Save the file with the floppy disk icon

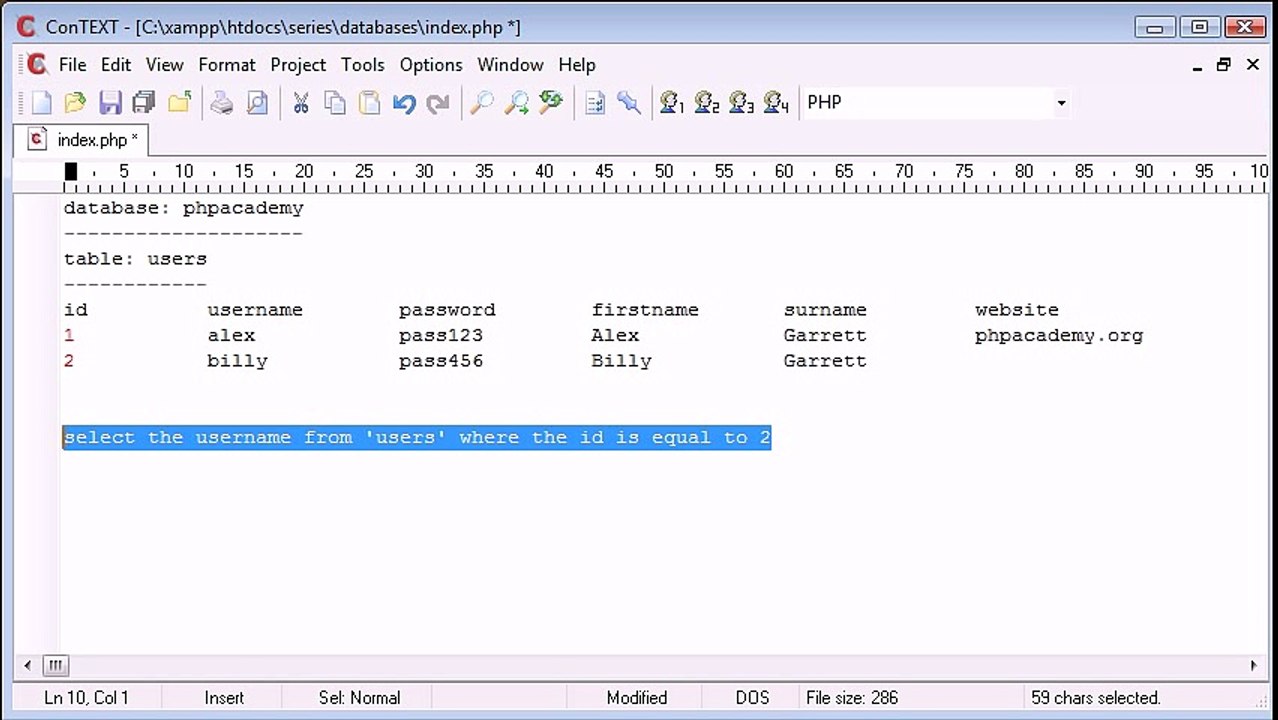pyautogui.click(x=110, y=102)
